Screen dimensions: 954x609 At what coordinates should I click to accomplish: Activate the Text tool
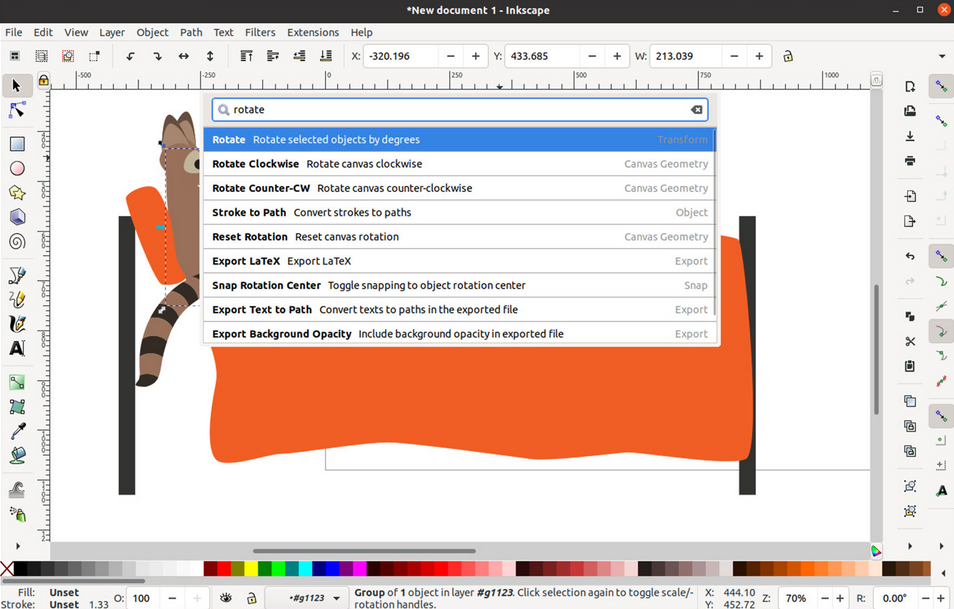17,349
